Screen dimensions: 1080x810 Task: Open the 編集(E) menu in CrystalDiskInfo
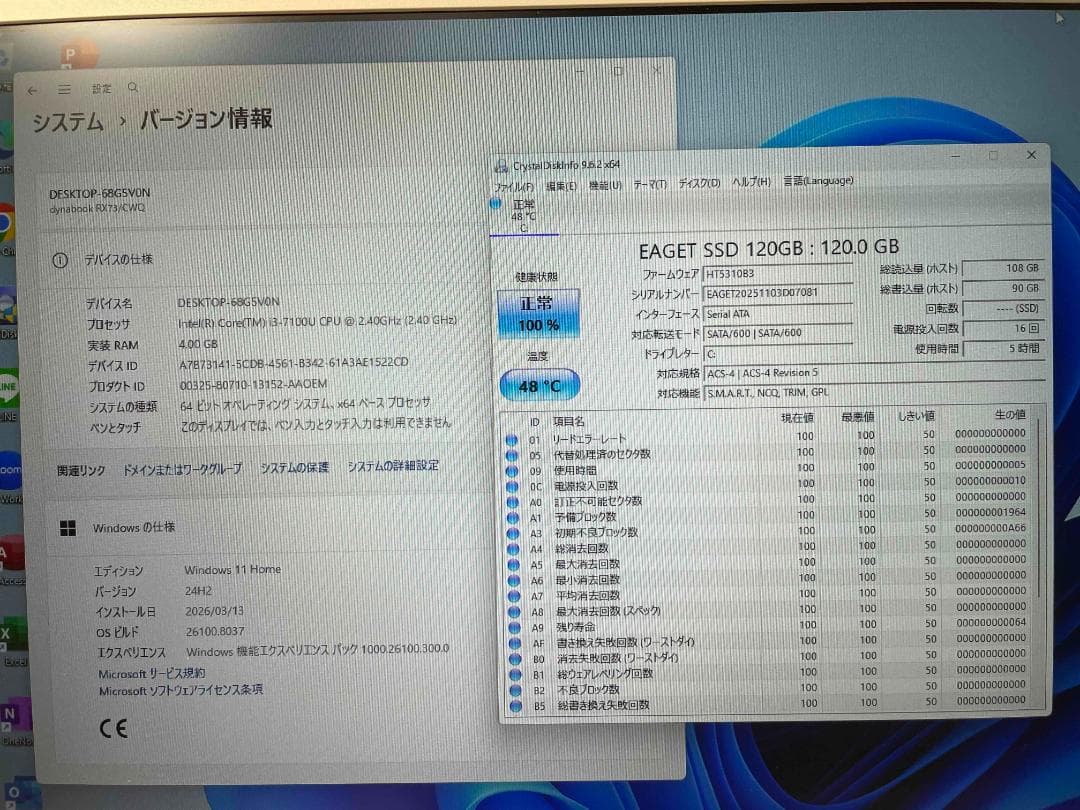pos(561,187)
